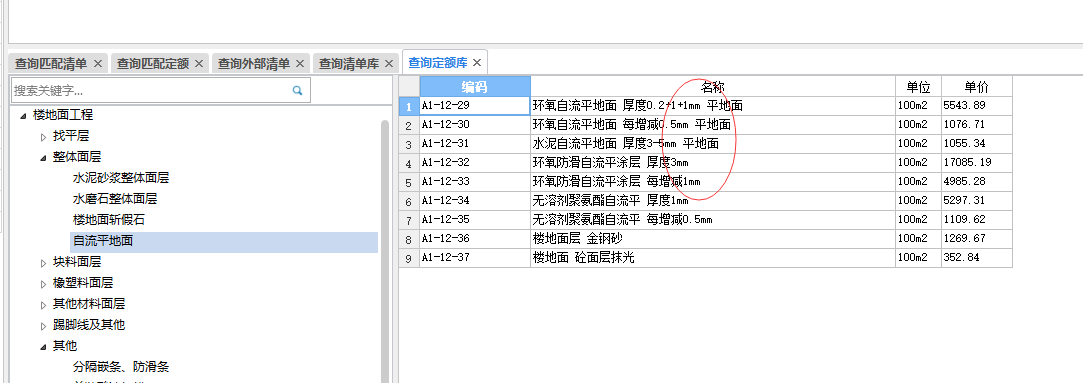Click 环氧防滑自流平涂层 厚度3mm name cell
The image size is (1083, 383).
pos(712,163)
